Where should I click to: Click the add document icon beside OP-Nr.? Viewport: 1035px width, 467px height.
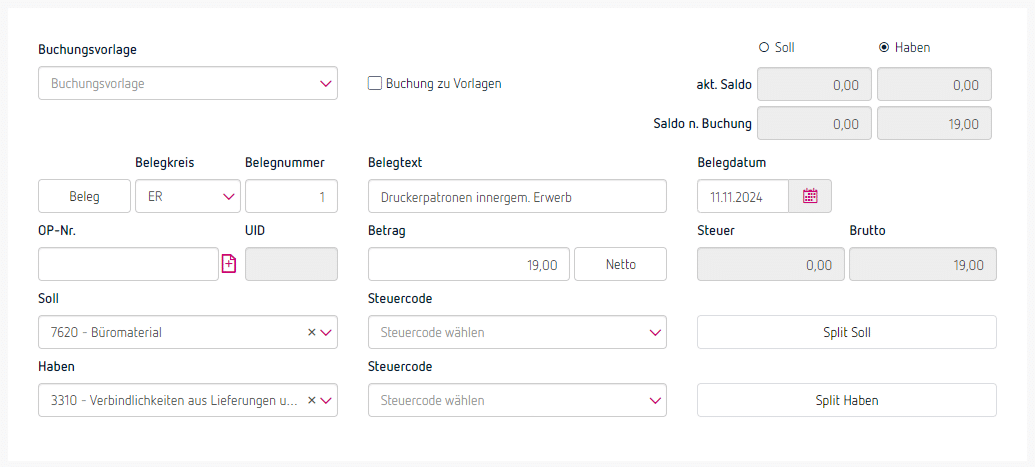(x=228, y=264)
